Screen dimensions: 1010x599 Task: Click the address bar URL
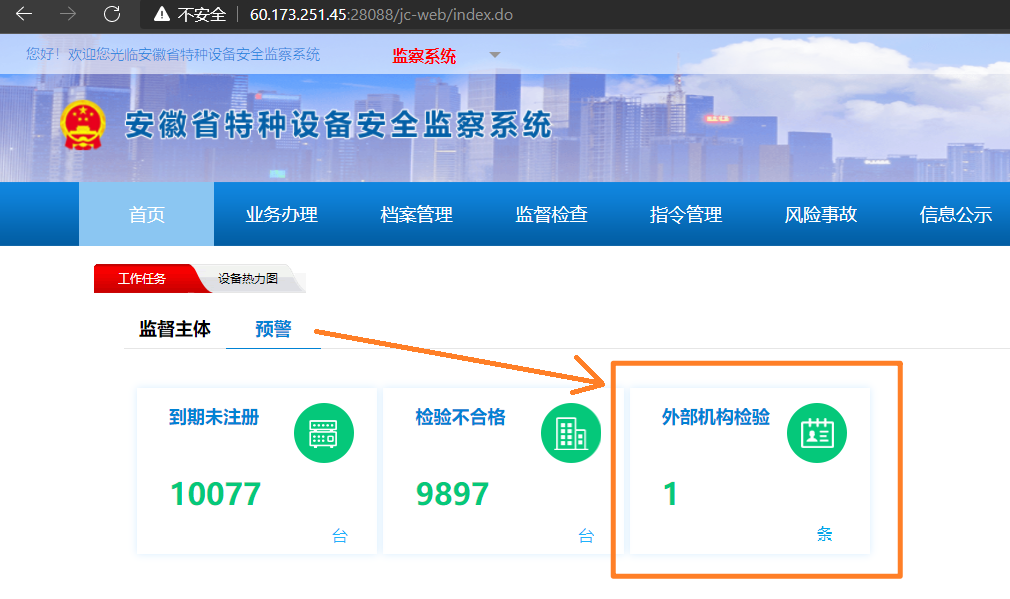381,14
